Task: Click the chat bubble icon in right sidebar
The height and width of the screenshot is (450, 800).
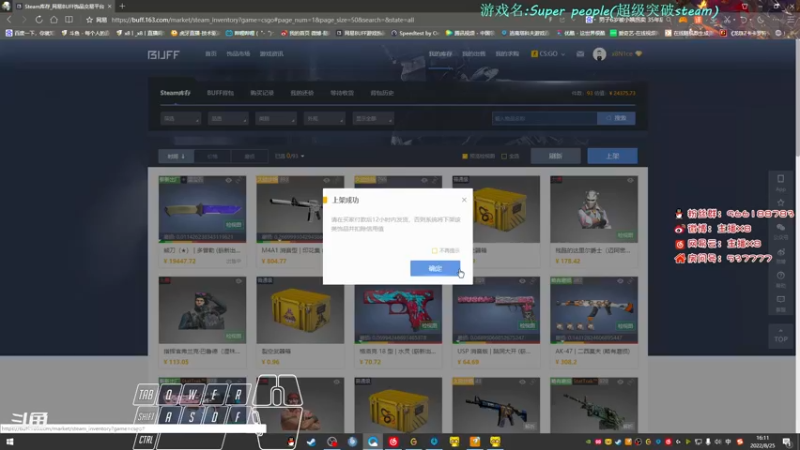Action: pos(781,229)
